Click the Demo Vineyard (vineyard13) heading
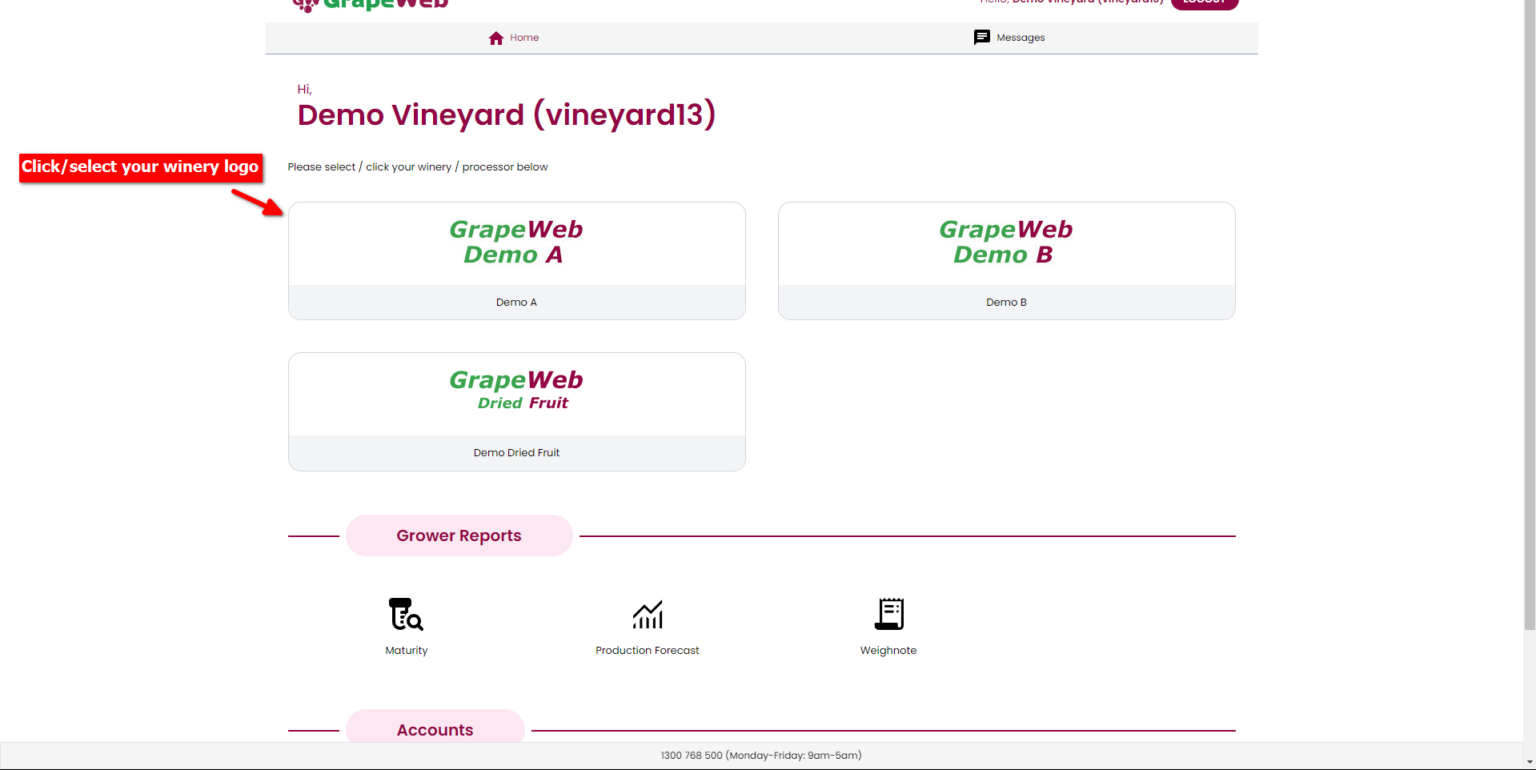 (507, 115)
